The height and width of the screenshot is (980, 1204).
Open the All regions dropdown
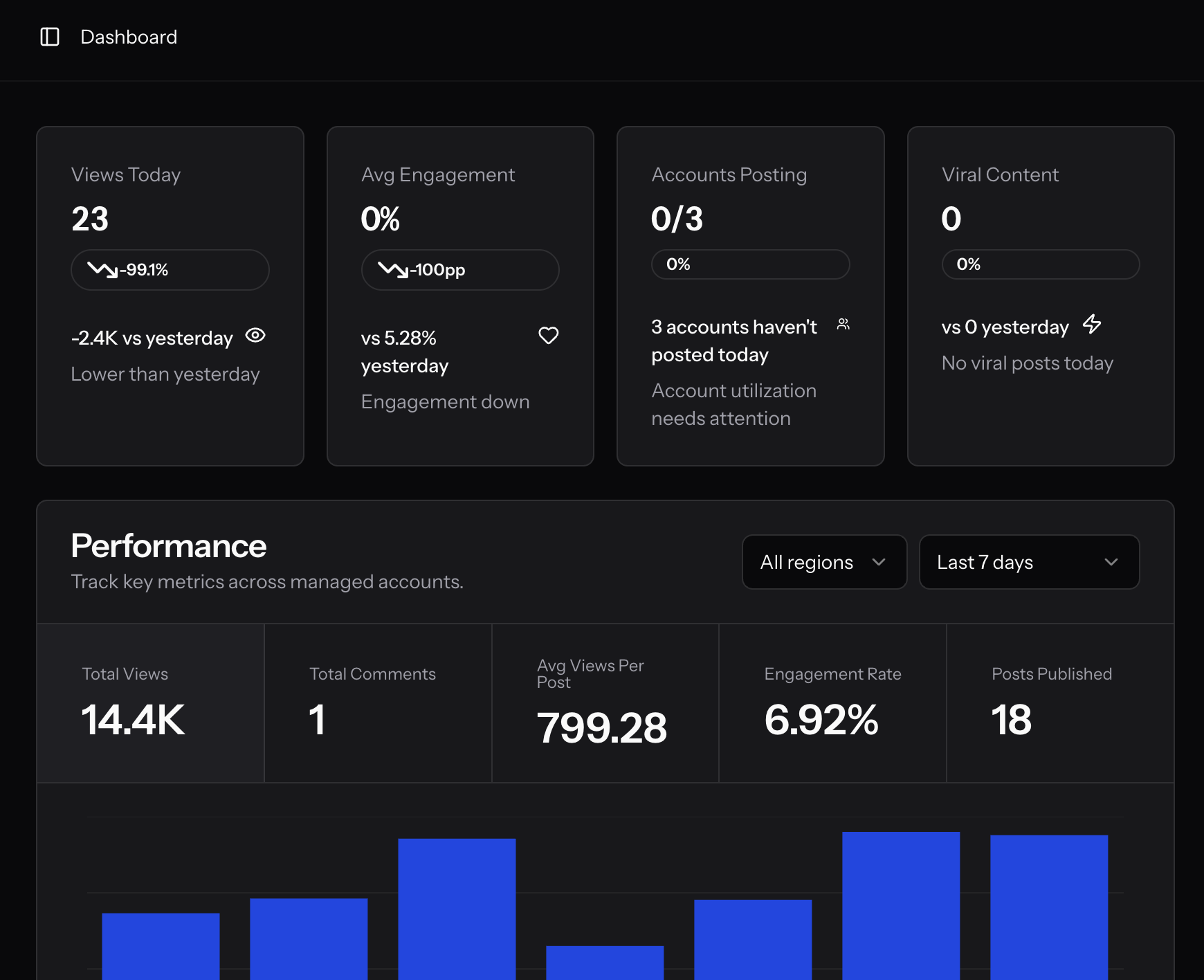coord(823,562)
